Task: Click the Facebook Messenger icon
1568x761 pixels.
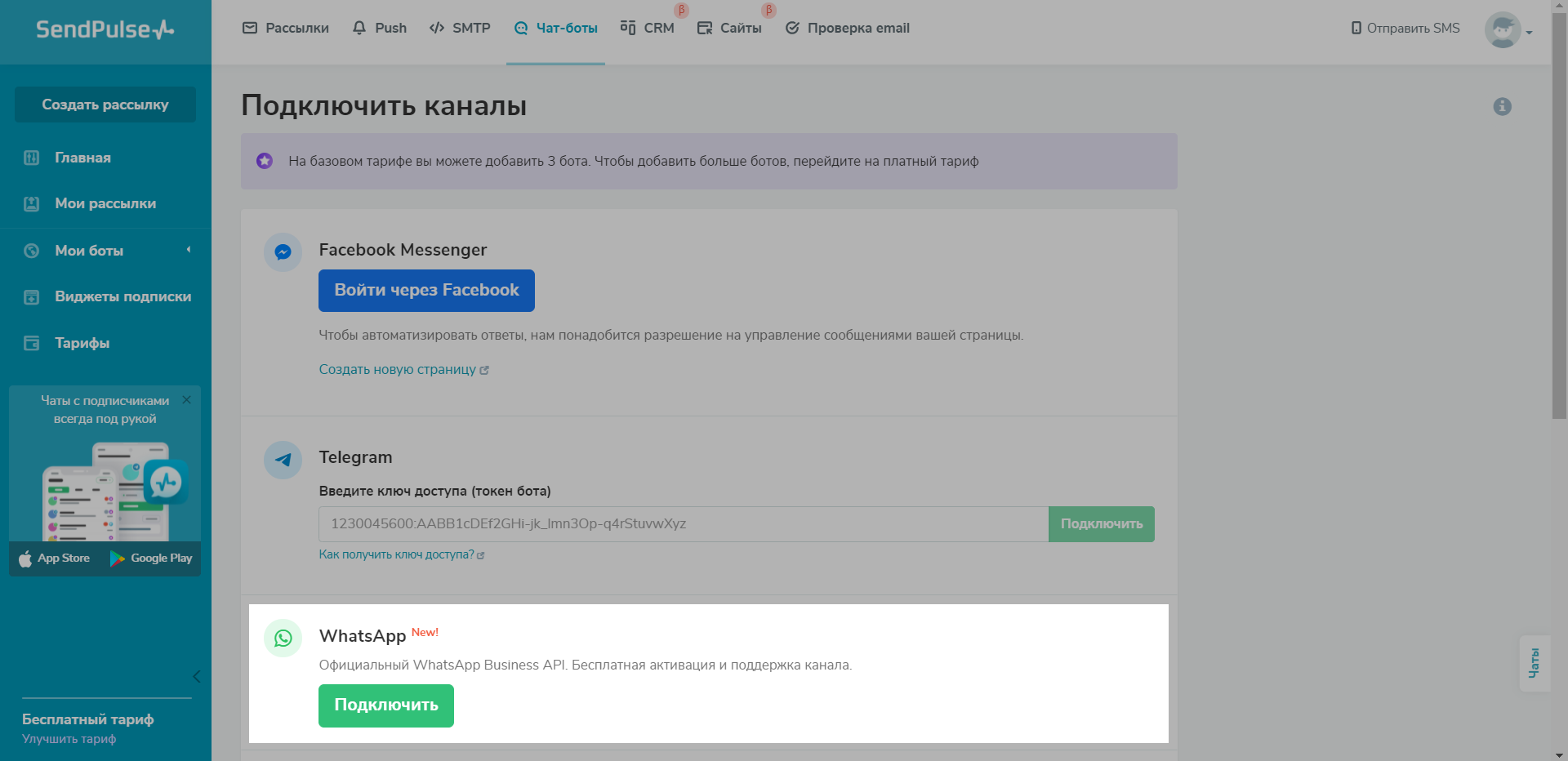Action: click(283, 252)
